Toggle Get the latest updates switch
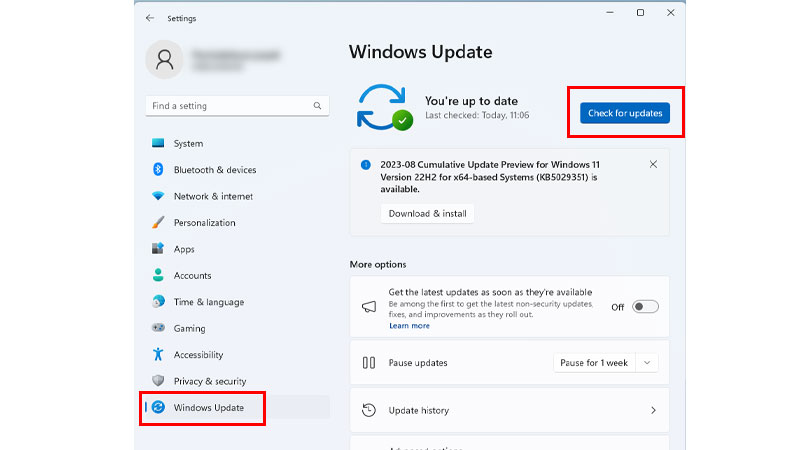Screen dimensions: 800x450 tap(645, 307)
